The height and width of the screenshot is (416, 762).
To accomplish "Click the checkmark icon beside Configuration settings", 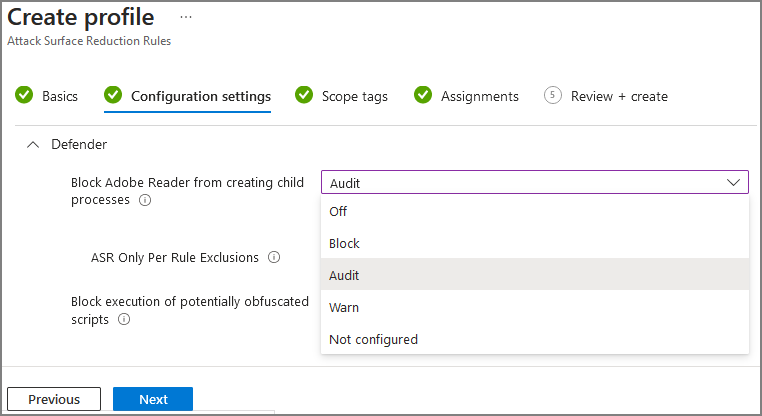I will 113,96.
